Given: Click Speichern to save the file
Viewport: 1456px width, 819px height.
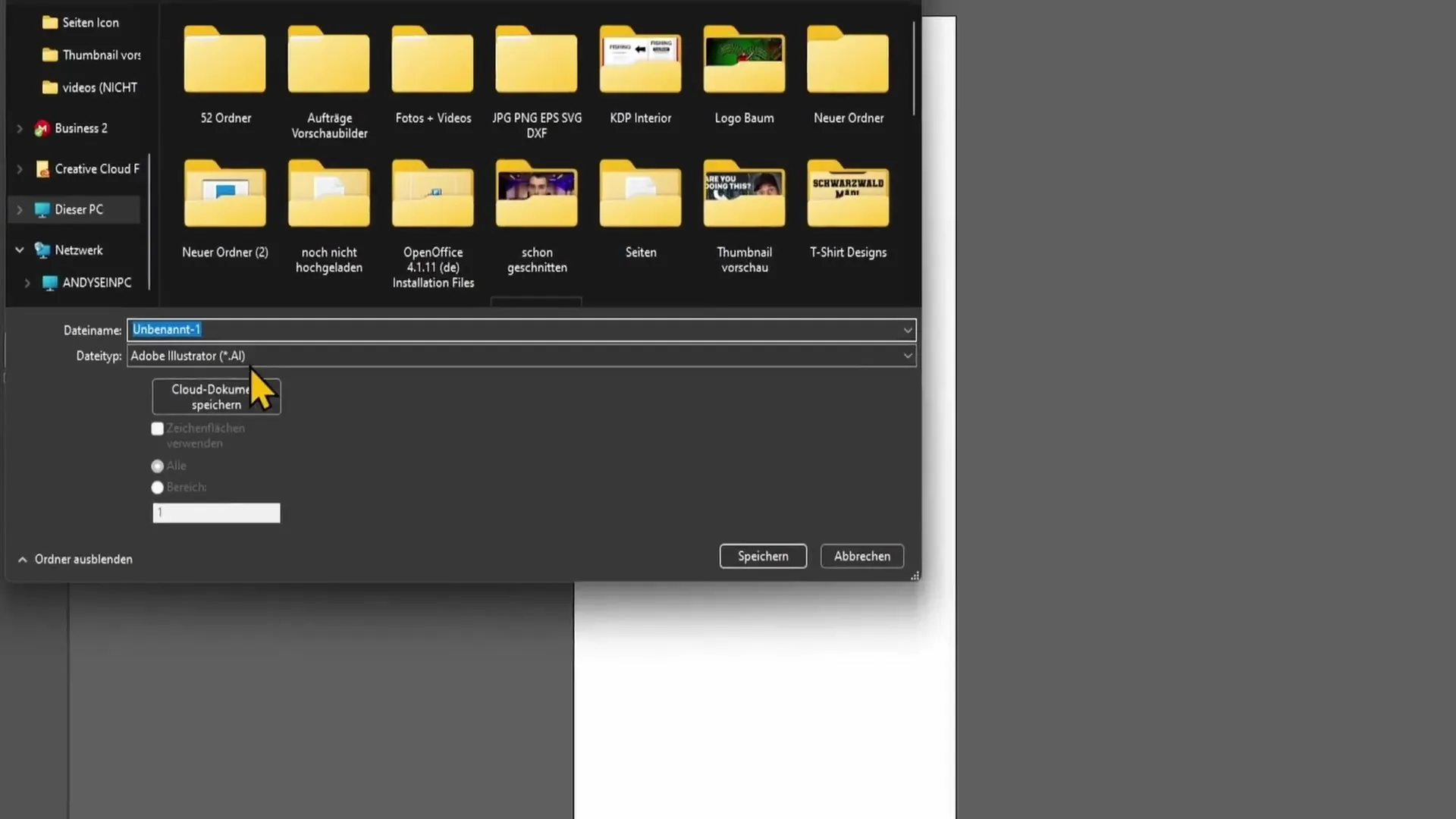Looking at the screenshot, I should [x=763, y=556].
